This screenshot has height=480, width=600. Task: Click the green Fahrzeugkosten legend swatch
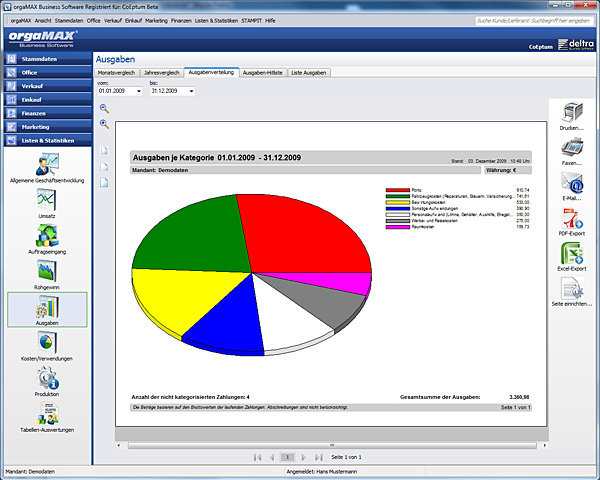pyautogui.click(x=398, y=196)
